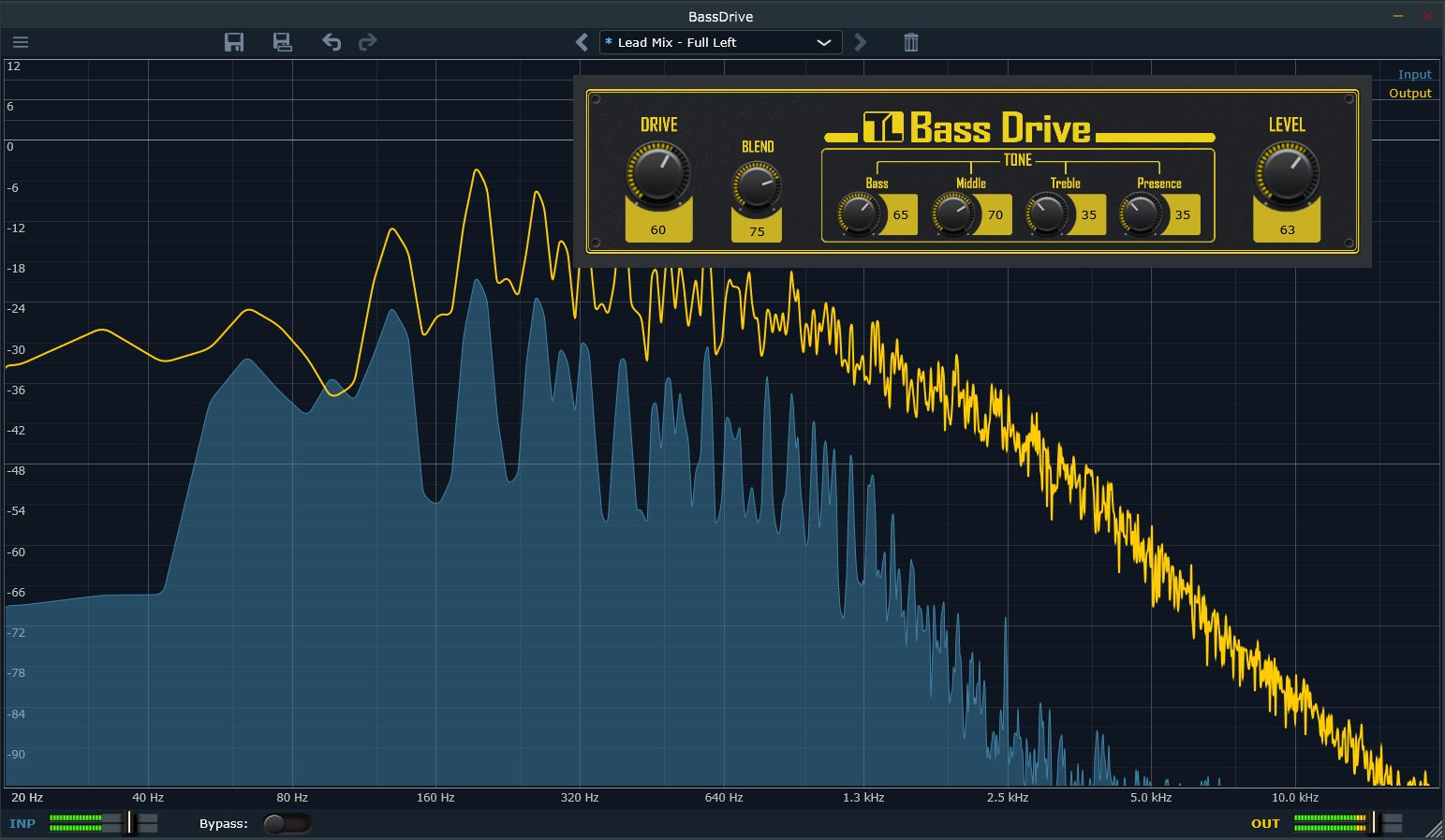This screenshot has width=1445, height=840.
Task: Select the Middle value 70
Action: pyautogui.click(x=995, y=214)
